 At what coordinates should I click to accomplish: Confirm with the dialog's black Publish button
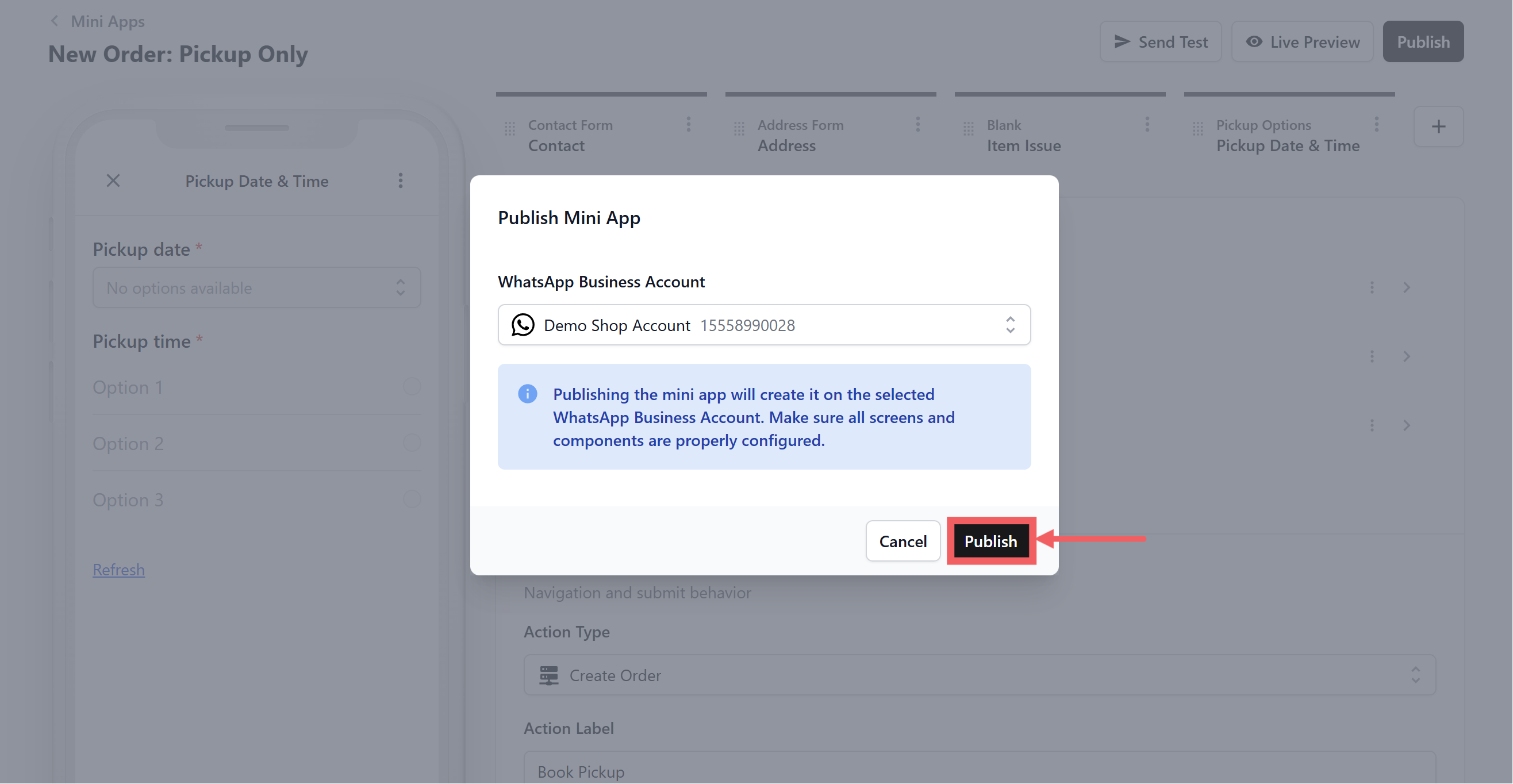990,541
